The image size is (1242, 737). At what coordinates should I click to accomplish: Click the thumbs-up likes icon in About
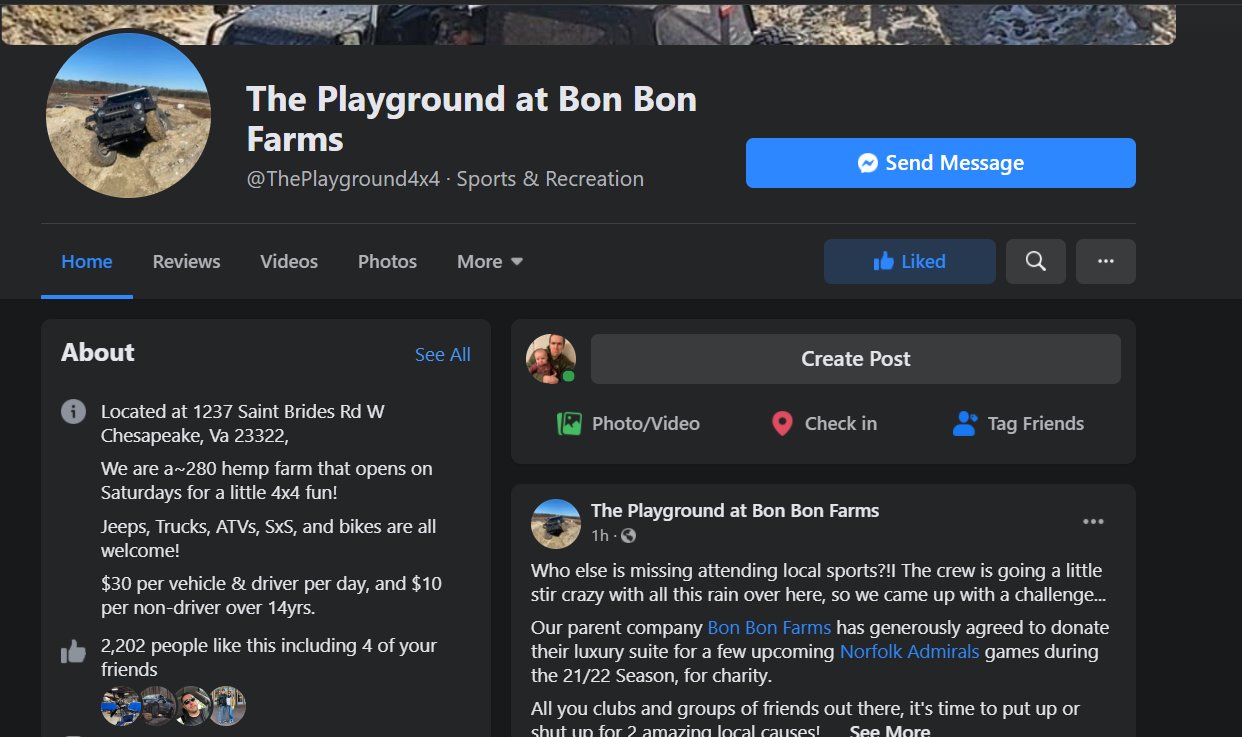click(73, 653)
